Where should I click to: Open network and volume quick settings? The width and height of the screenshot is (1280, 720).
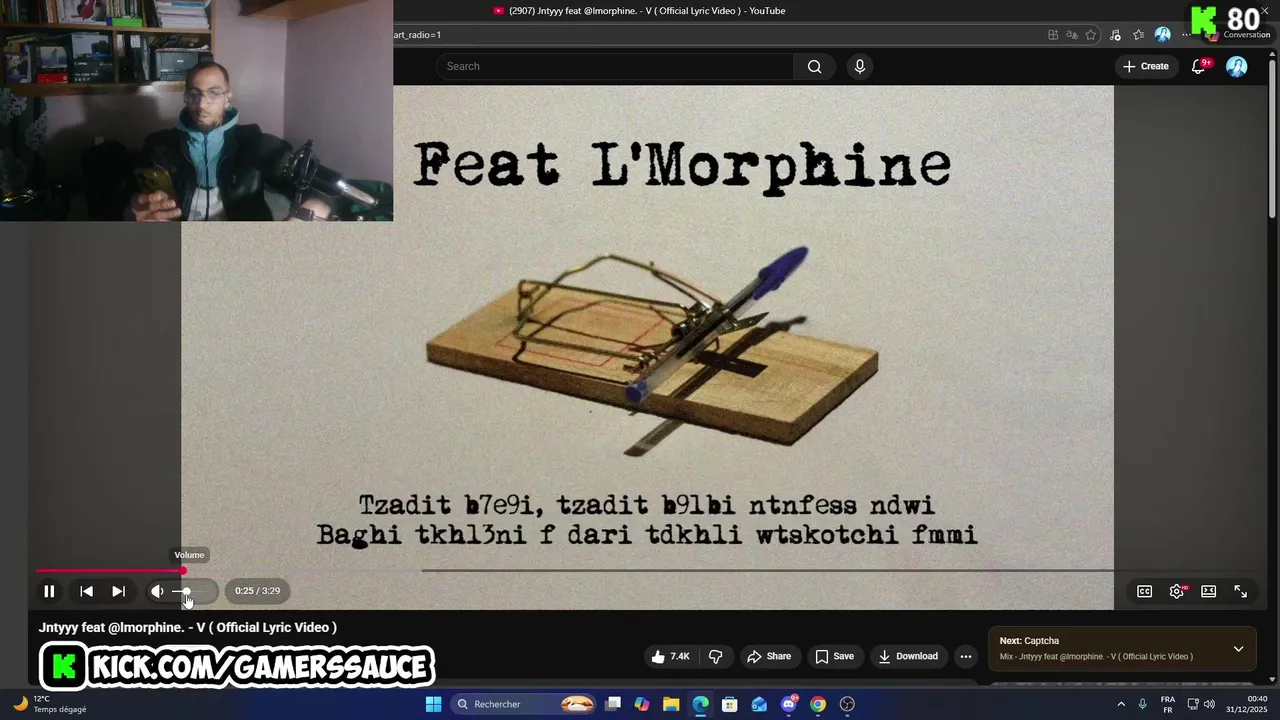(x=1201, y=704)
